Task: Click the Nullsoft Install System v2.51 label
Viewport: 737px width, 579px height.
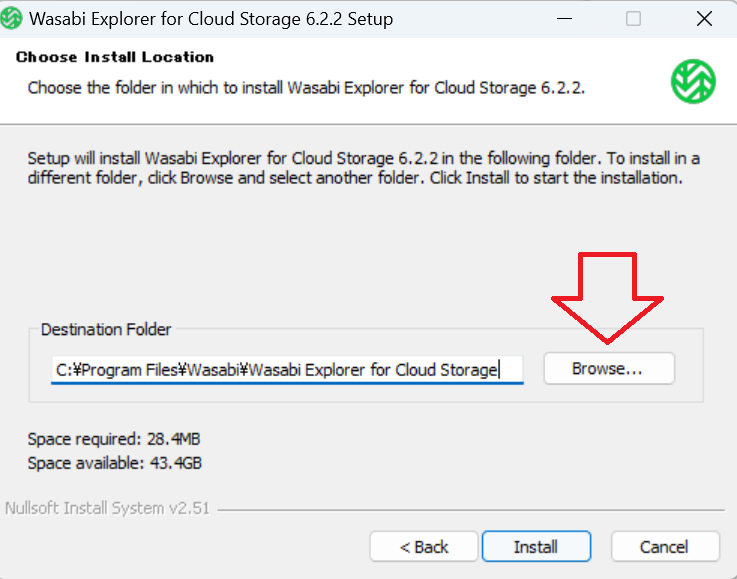Action: tap(107, 508)
